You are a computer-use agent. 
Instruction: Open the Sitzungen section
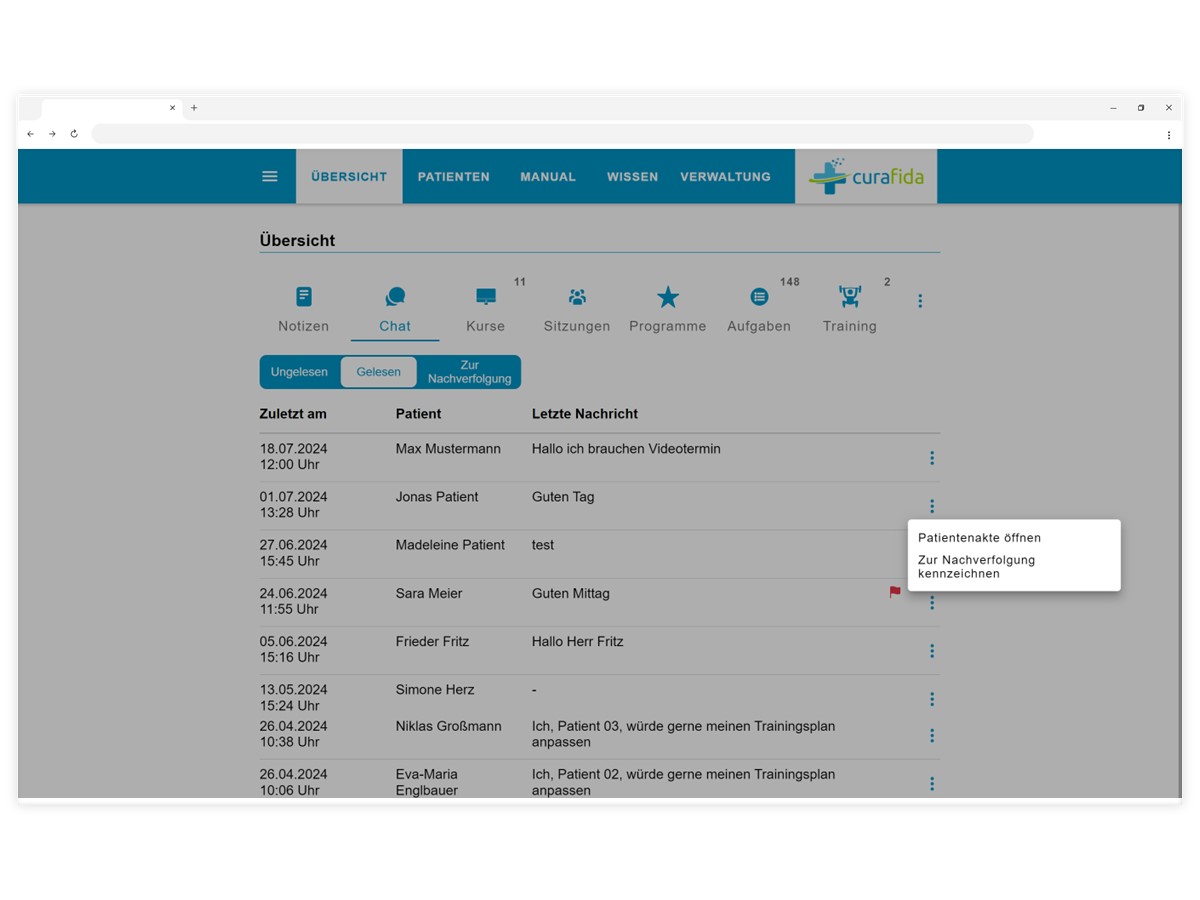click(x=577, y=309)
